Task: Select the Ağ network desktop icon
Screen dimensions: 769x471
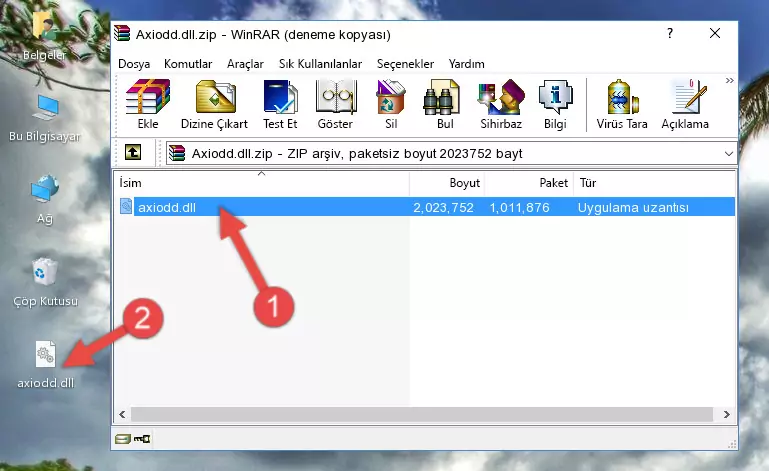Action: [45, 199]
